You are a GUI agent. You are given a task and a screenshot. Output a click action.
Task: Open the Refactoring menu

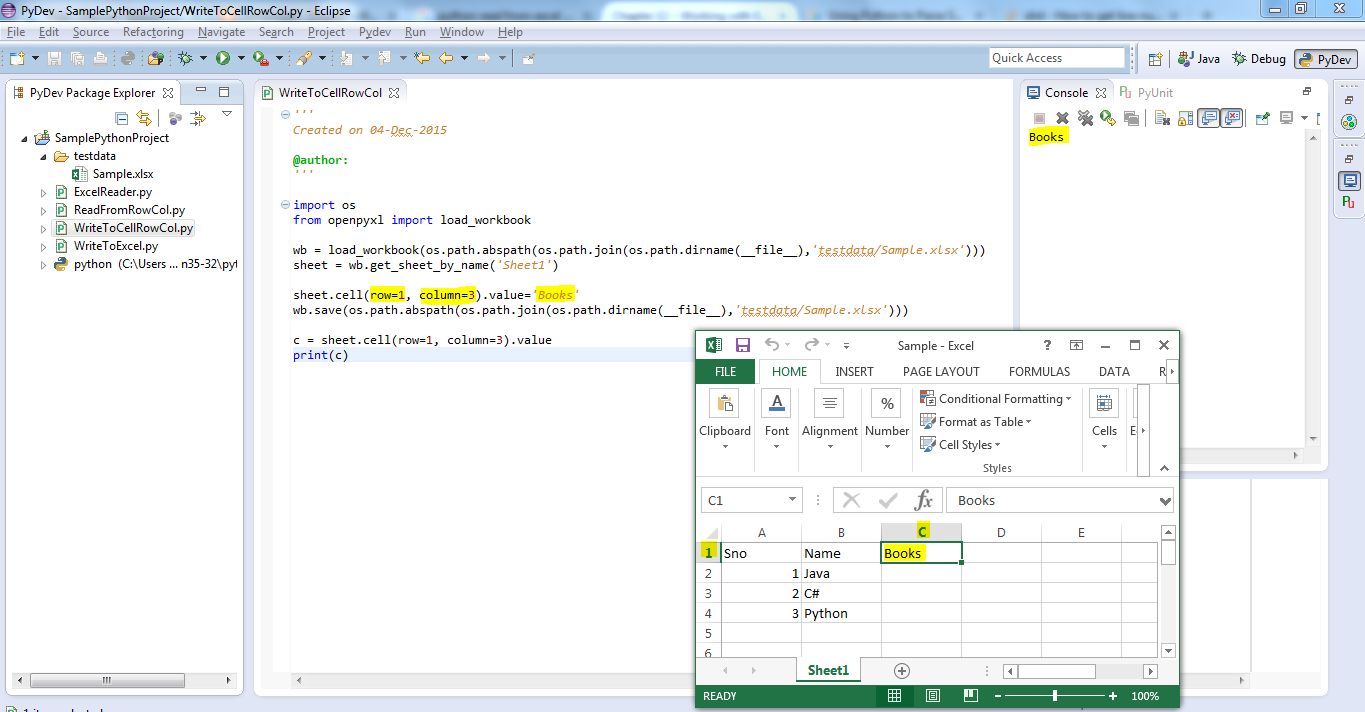point(152,31)
